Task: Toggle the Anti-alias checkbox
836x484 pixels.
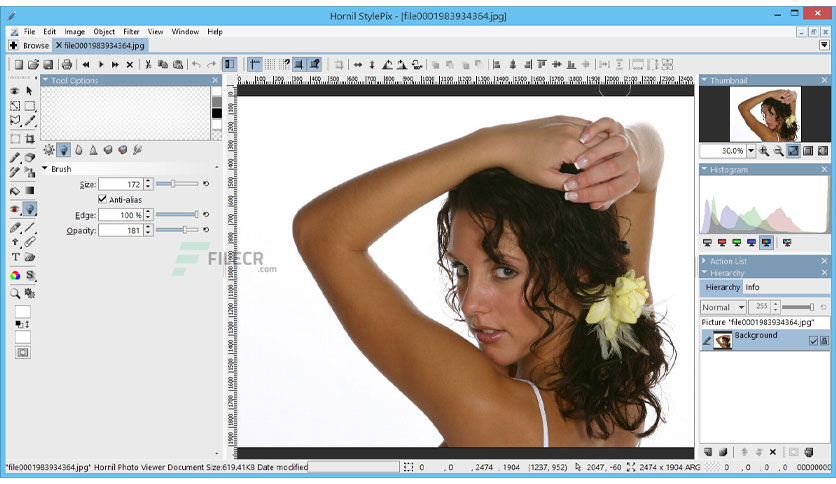Action: pos(102,199)
